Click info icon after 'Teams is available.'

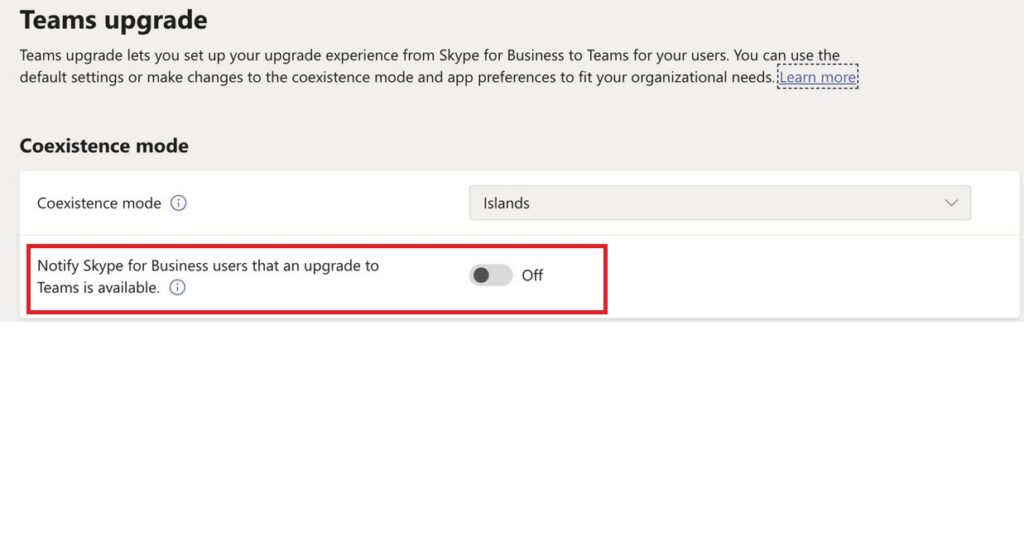[x=177, y=288]
